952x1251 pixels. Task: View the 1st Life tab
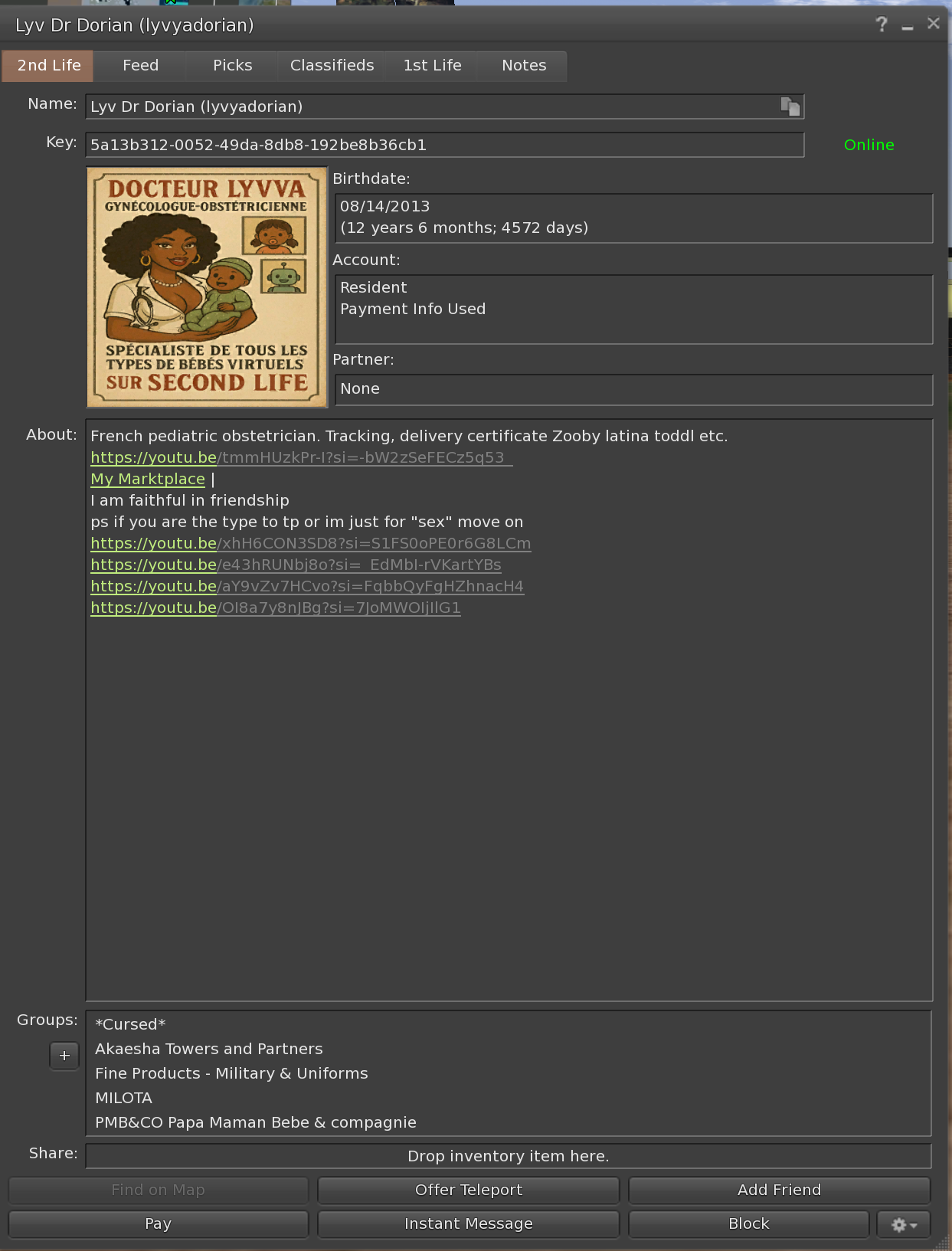point(432,66)
